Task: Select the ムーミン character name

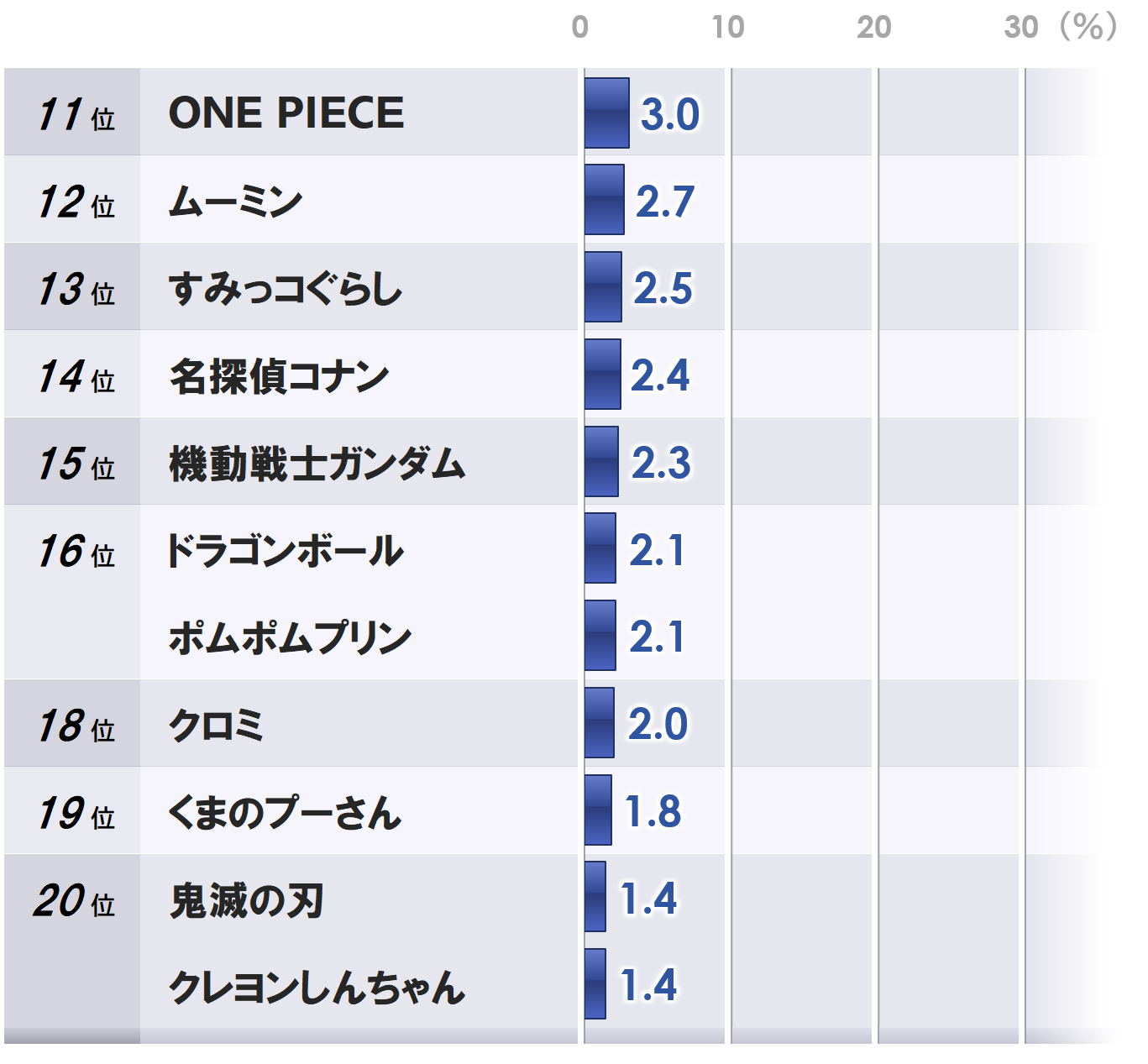Action: point(235,202)
